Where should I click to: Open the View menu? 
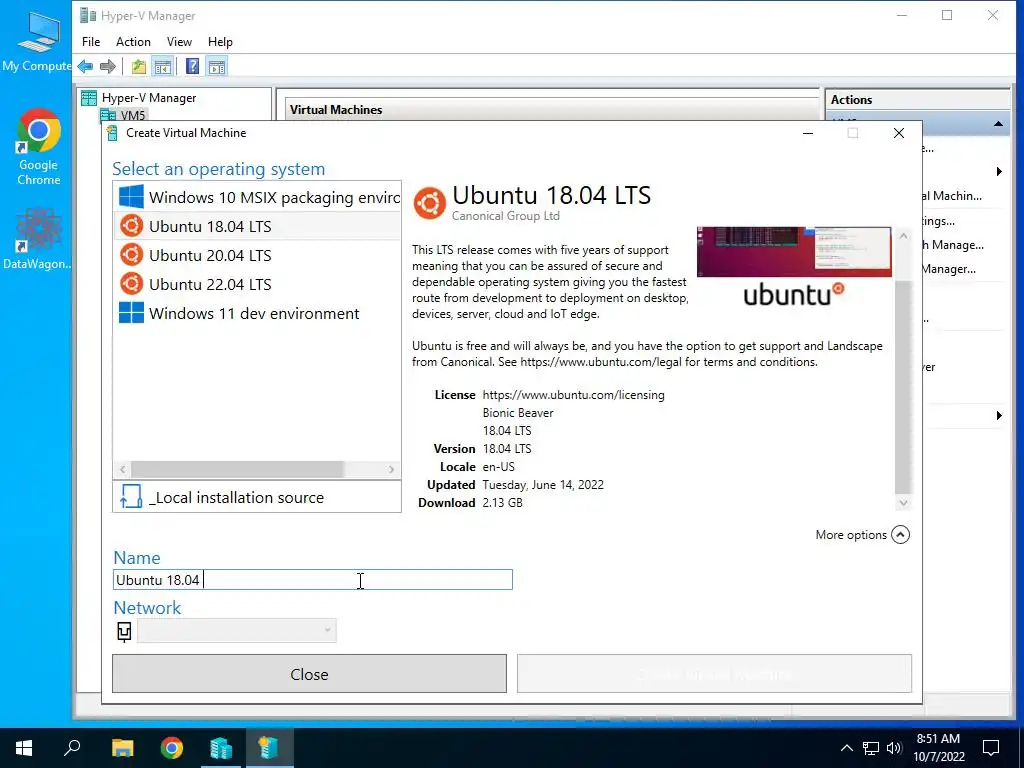coord(179,42)
